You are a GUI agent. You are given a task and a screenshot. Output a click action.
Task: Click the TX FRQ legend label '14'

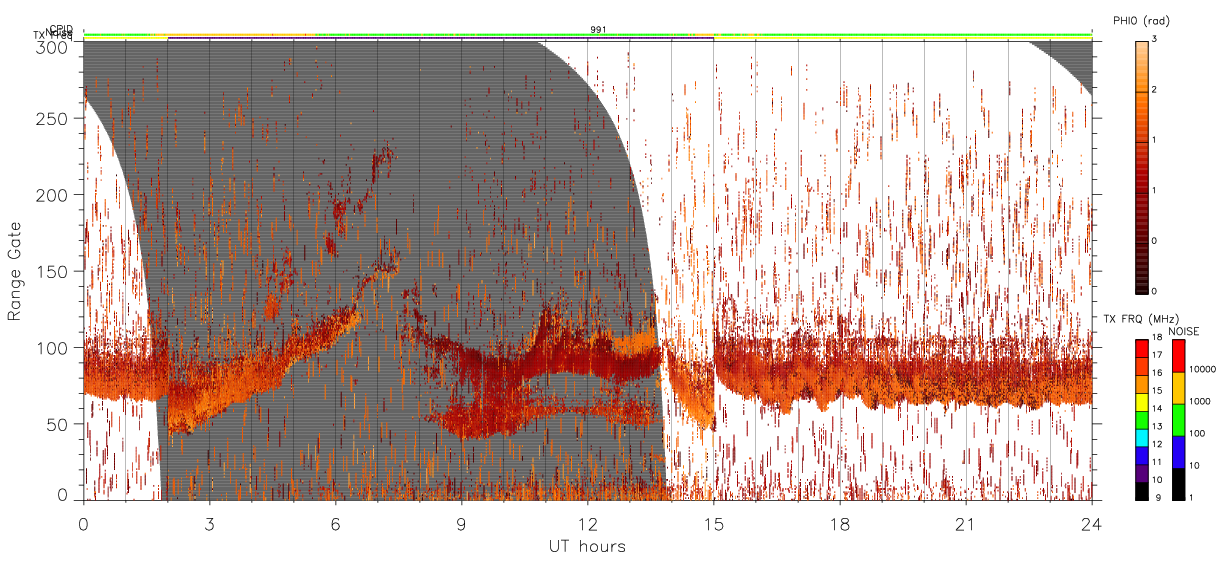tap(1157, 409)
